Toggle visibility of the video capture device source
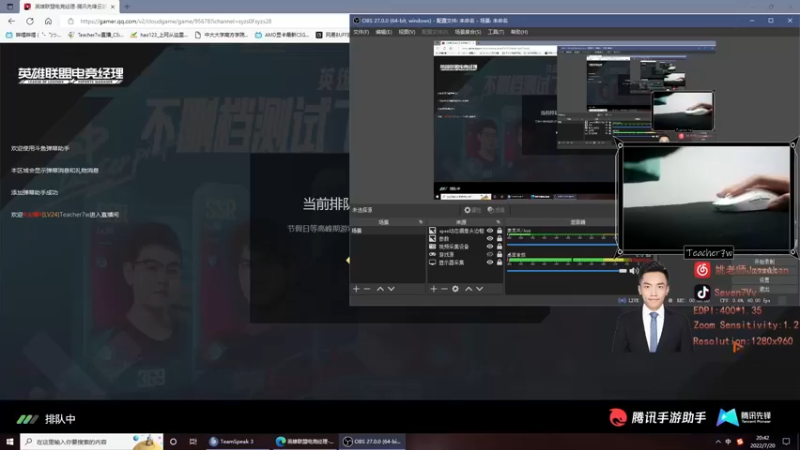 pyautogui.click(x=490, y=246)
